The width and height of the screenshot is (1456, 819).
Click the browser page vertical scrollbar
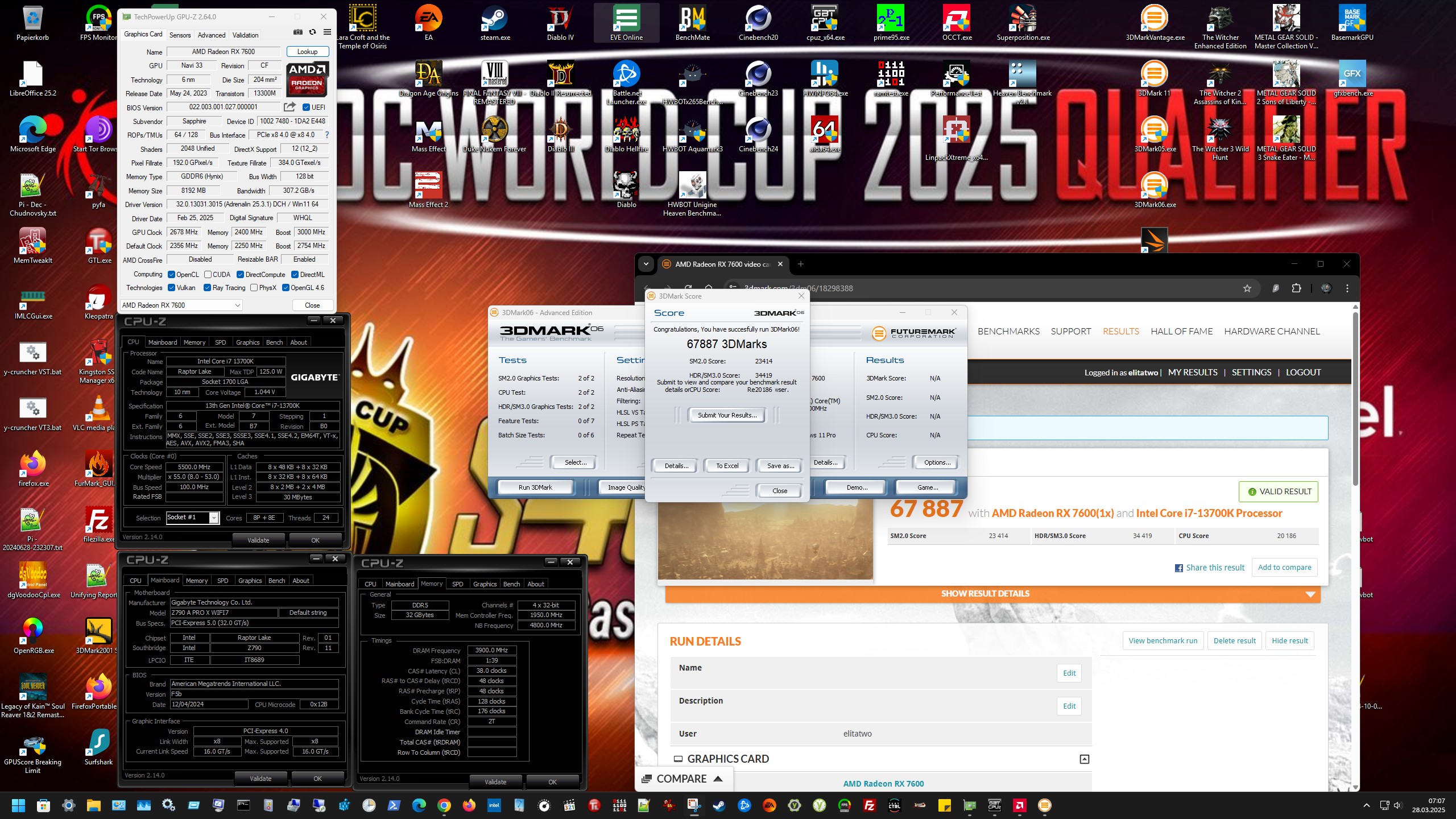pos(1355,398)
